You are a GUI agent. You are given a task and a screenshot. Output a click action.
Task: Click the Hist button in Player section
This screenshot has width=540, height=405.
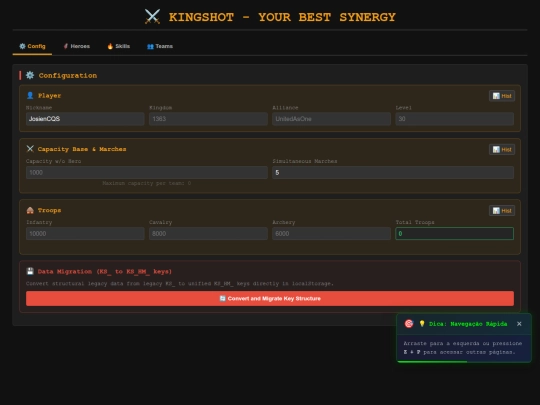pyautogui.click(x=502, y=96)
